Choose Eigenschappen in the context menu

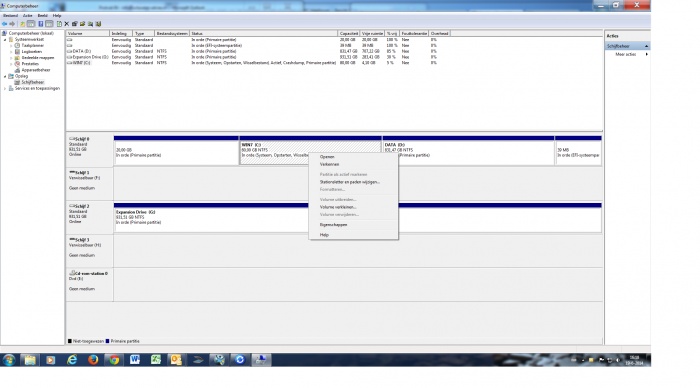333,225
